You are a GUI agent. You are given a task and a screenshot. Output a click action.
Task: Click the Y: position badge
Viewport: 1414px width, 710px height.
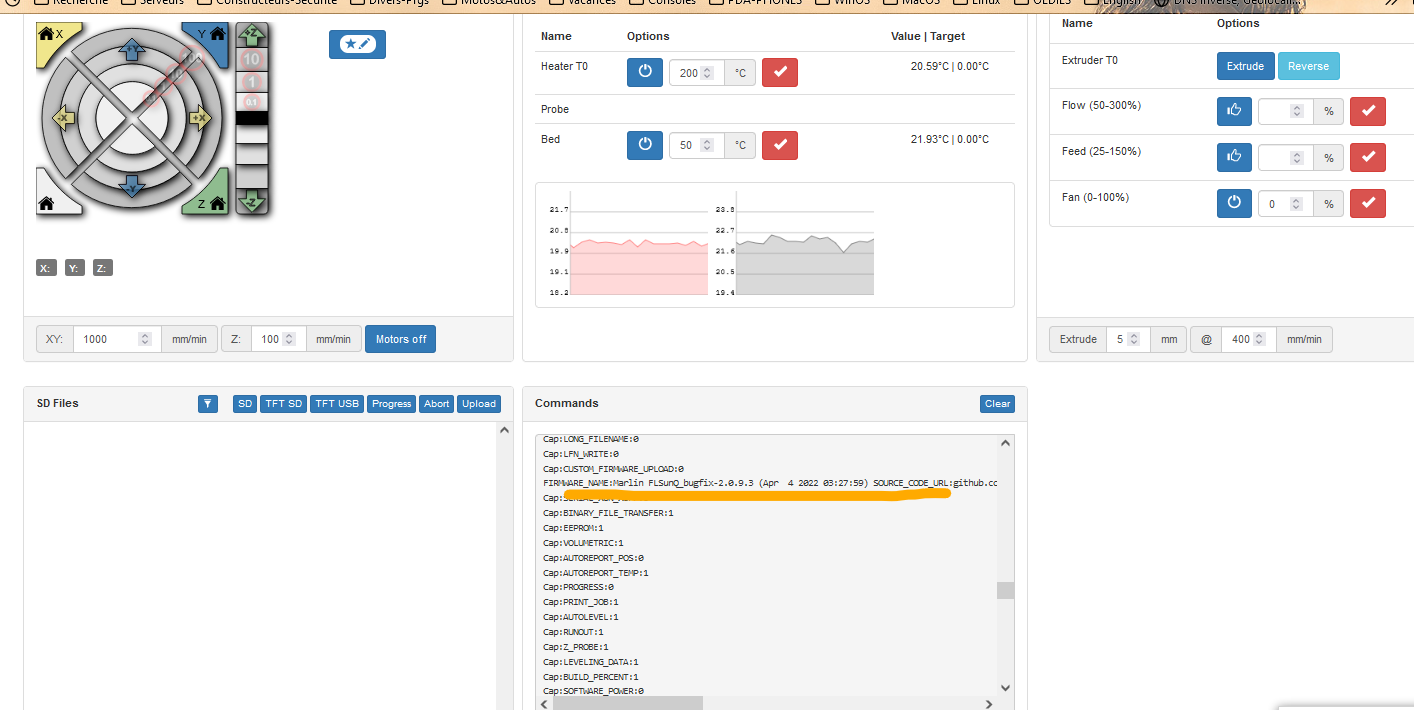pos(75,268)
